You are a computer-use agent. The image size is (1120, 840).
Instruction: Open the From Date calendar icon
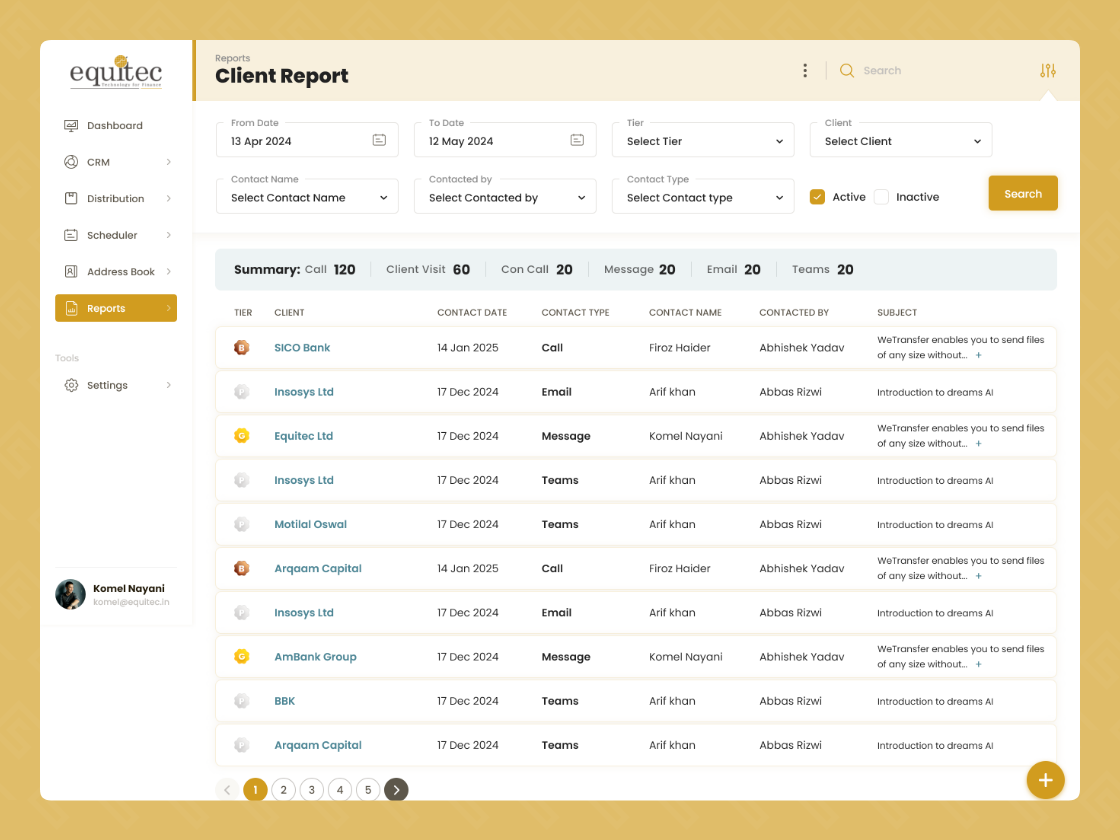379,140
